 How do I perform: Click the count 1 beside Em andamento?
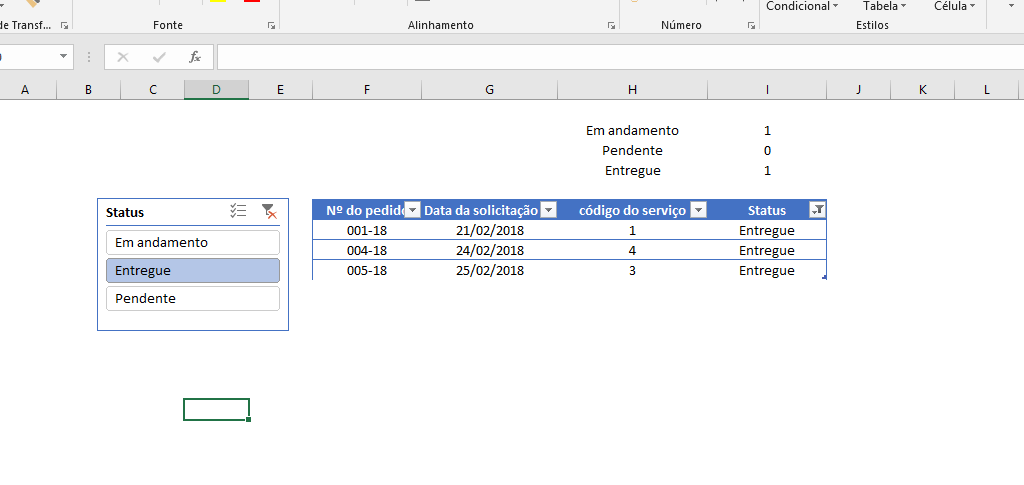(x=767, y=130)
